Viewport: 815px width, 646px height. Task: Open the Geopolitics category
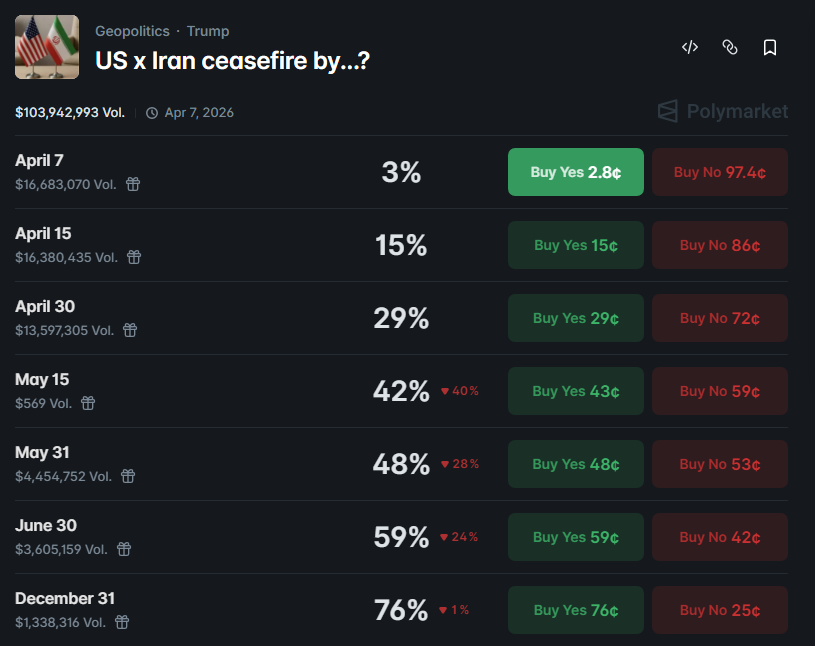(x=132, y=31)
